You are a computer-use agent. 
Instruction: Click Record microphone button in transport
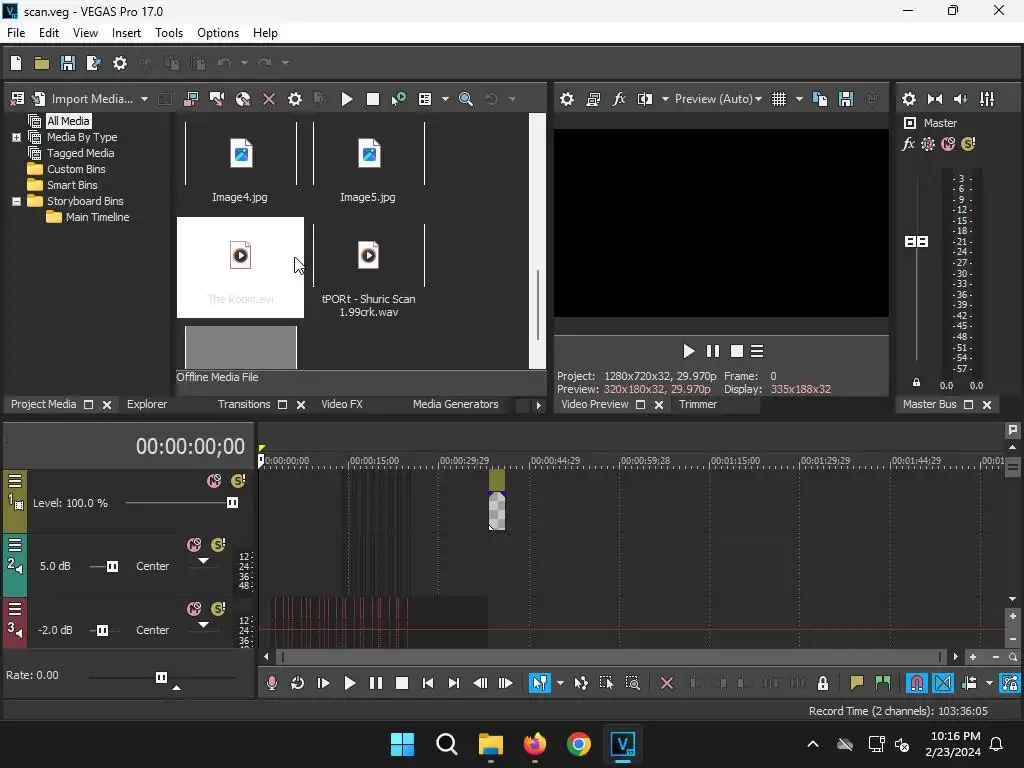coord(272,683)
